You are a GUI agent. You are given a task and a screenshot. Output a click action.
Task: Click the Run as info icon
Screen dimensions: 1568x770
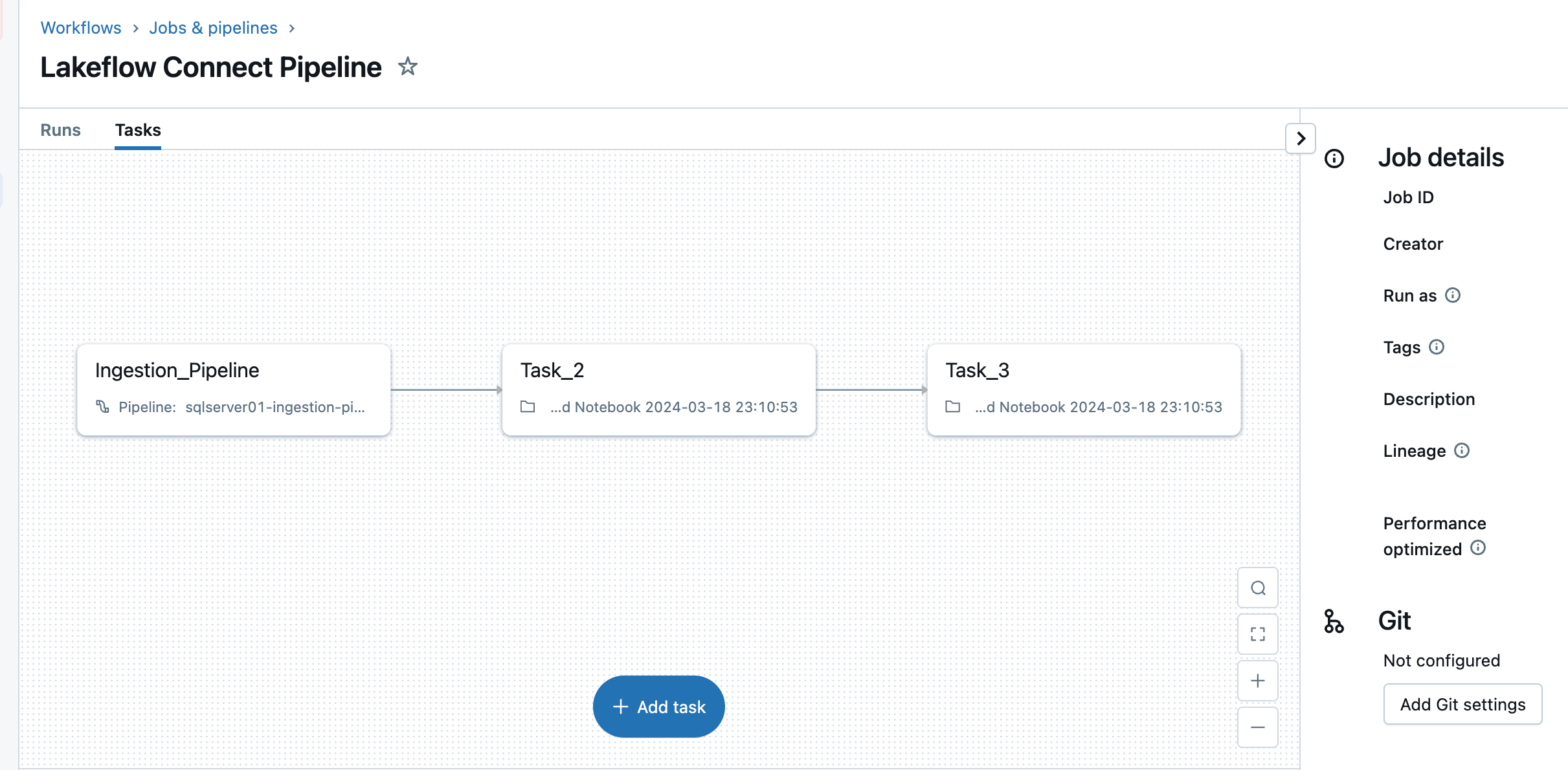click(1453, 296)
